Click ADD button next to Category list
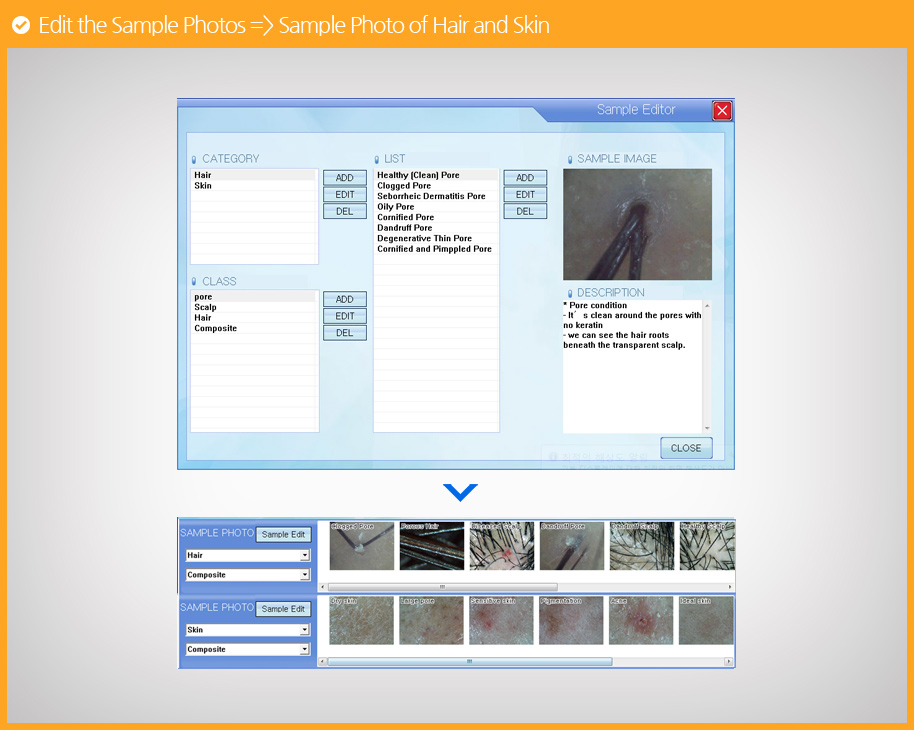This screenshot has height=730, width=914. click(344, 178)
